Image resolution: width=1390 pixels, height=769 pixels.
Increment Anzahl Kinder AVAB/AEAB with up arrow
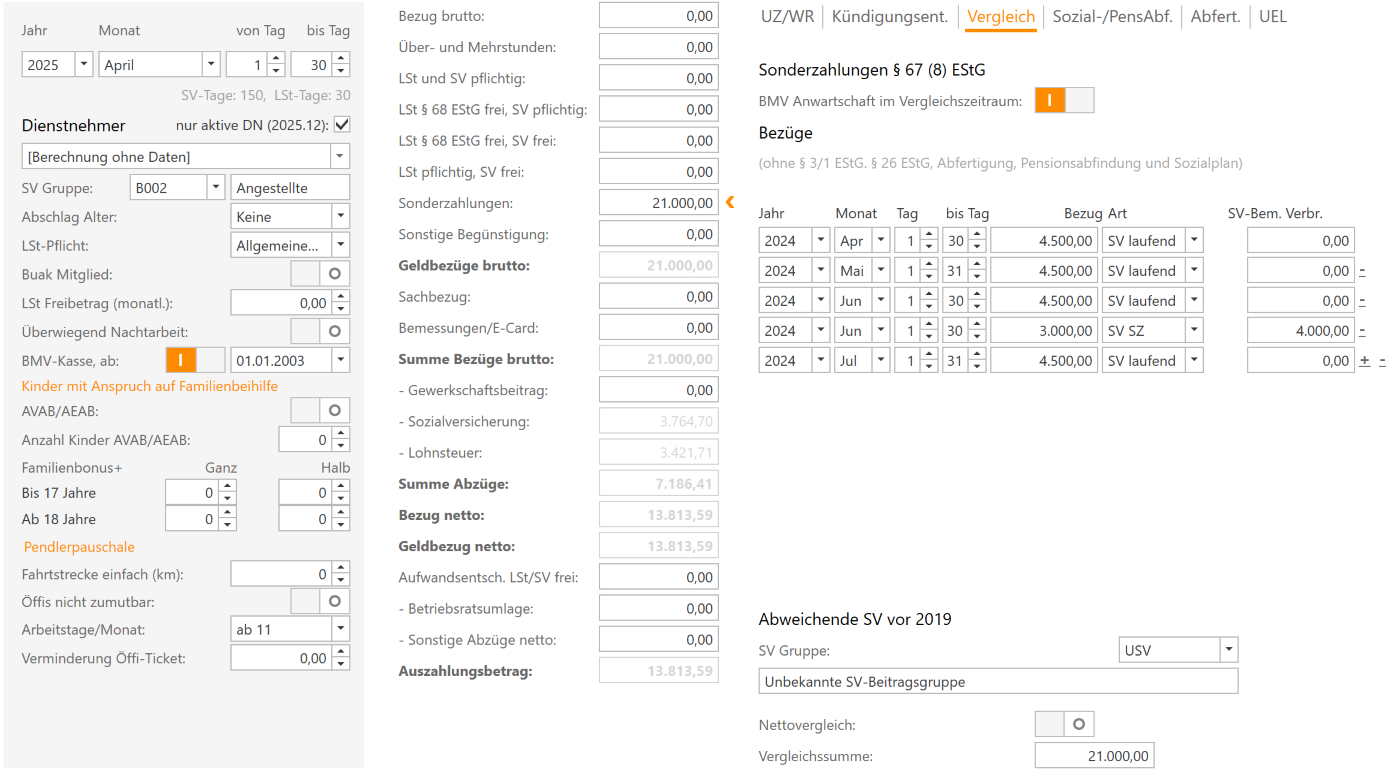click(341, 434)
